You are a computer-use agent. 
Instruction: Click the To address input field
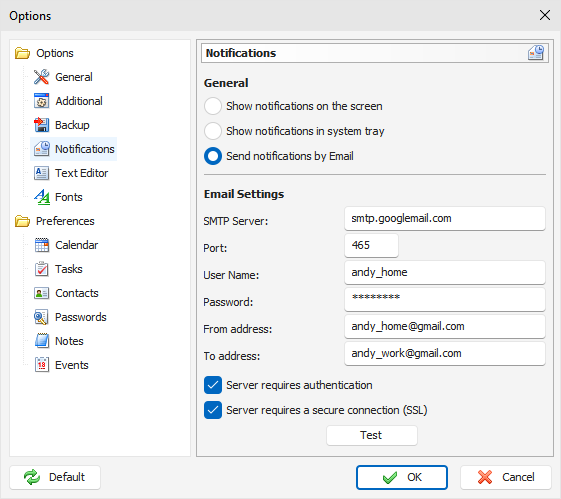tap(445, 353)
